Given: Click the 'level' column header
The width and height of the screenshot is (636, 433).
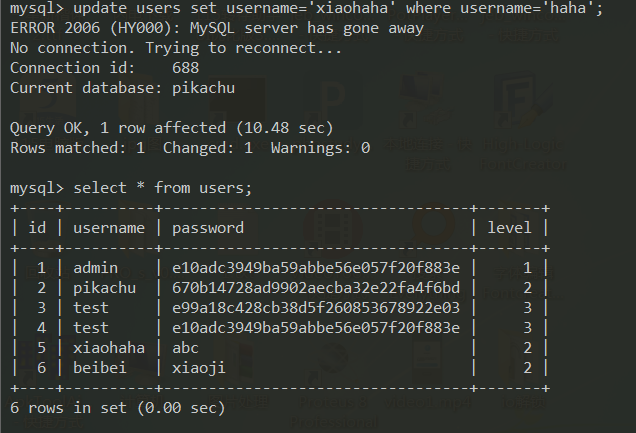Looking at the screenshot, I should [509, 228].
